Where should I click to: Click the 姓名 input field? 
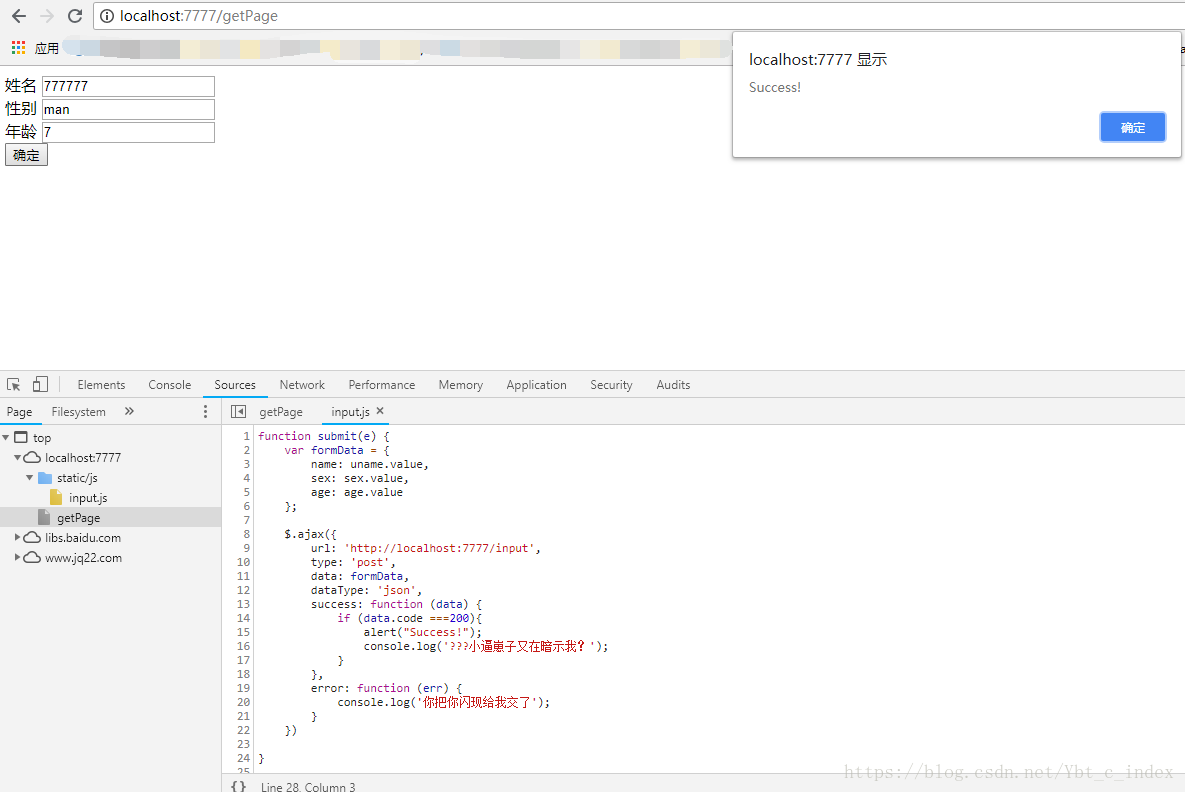point(128,86)
